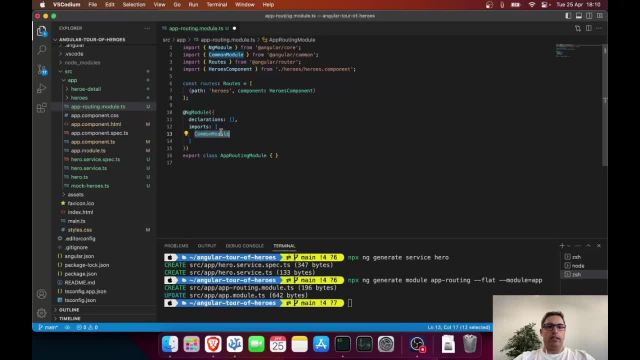Image resolution: width=640 pixels, height=360 pixels.
Task: Toggle the bottom panel layout button
Action: pyautogui.click(x=579, y=16)
